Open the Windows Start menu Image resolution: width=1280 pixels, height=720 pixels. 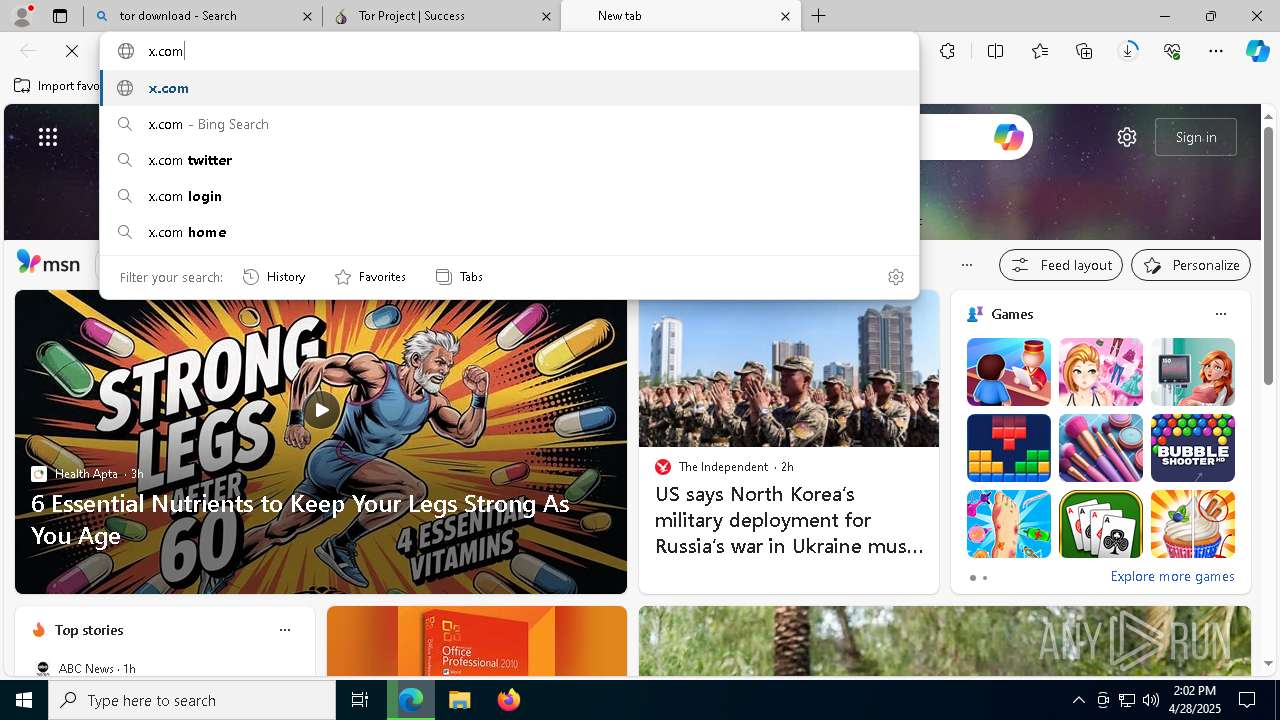point(24,700)
